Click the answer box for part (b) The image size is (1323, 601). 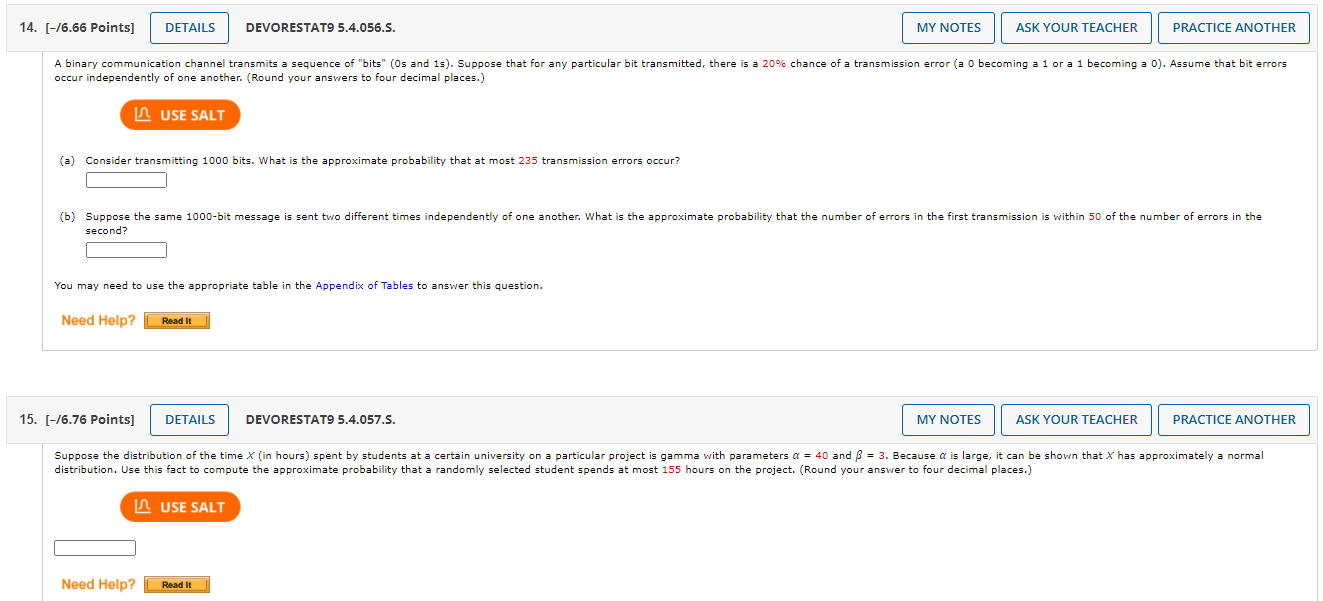[126, 249]
